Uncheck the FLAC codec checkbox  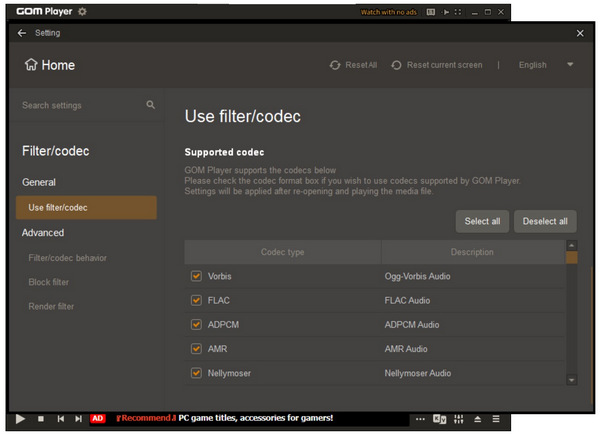(196, 300)
